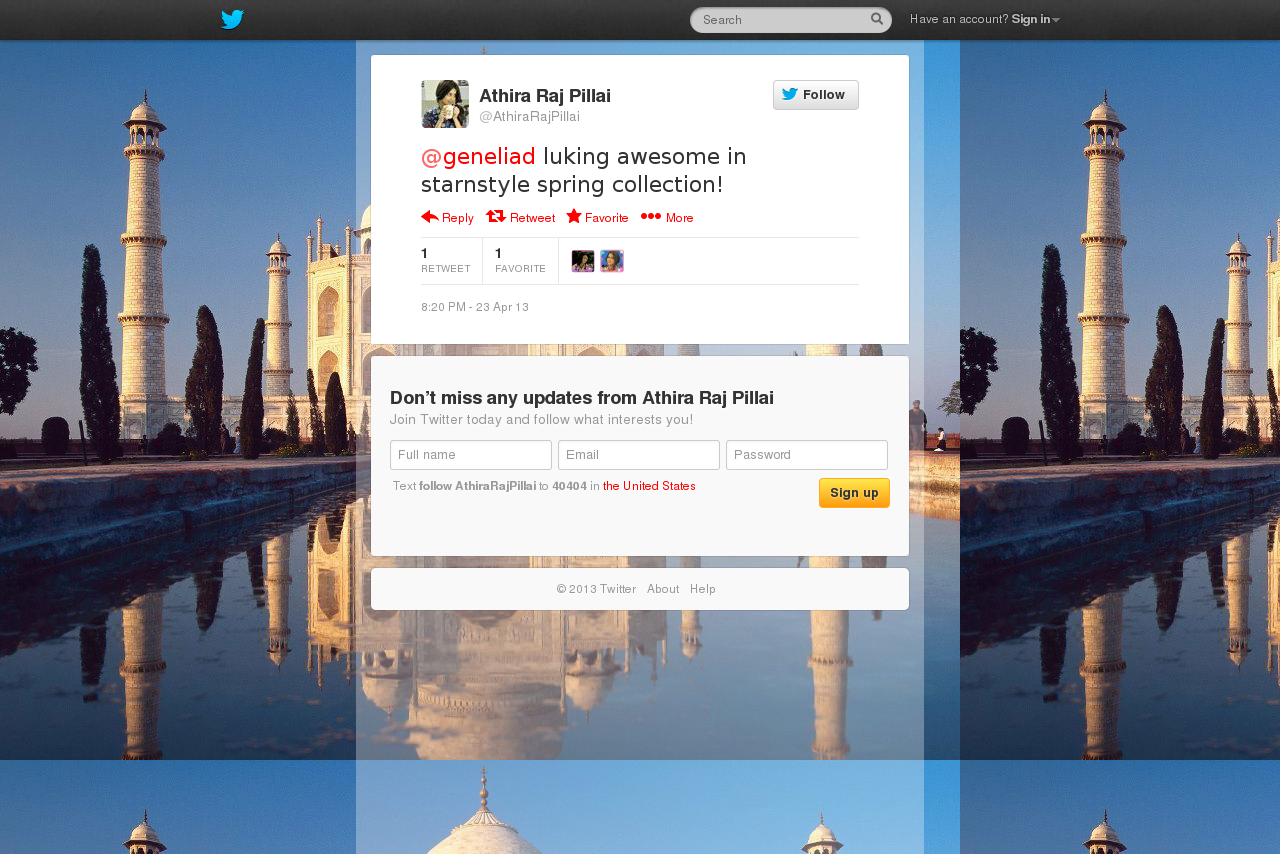The width and height of the screenshot is (1280, 854).
Task: Open the @geneliad mention link
Action: pos(478,156)
